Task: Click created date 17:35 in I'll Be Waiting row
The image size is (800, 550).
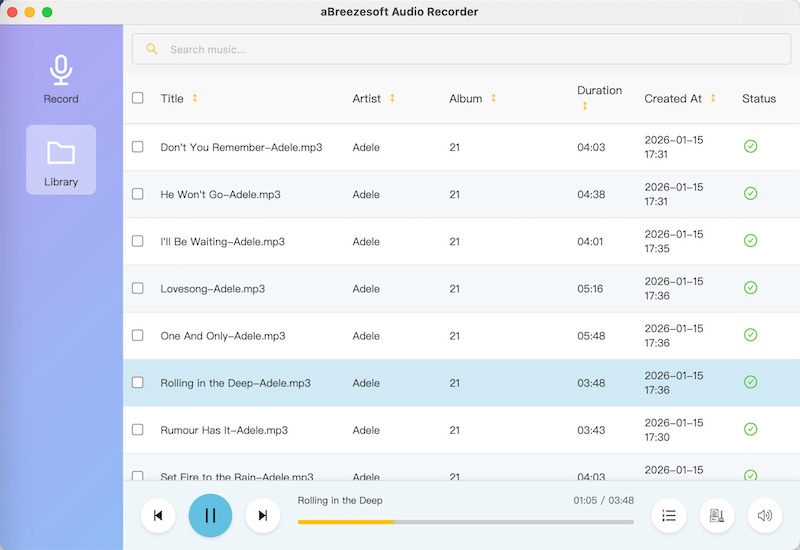Action: coord(657,248)
